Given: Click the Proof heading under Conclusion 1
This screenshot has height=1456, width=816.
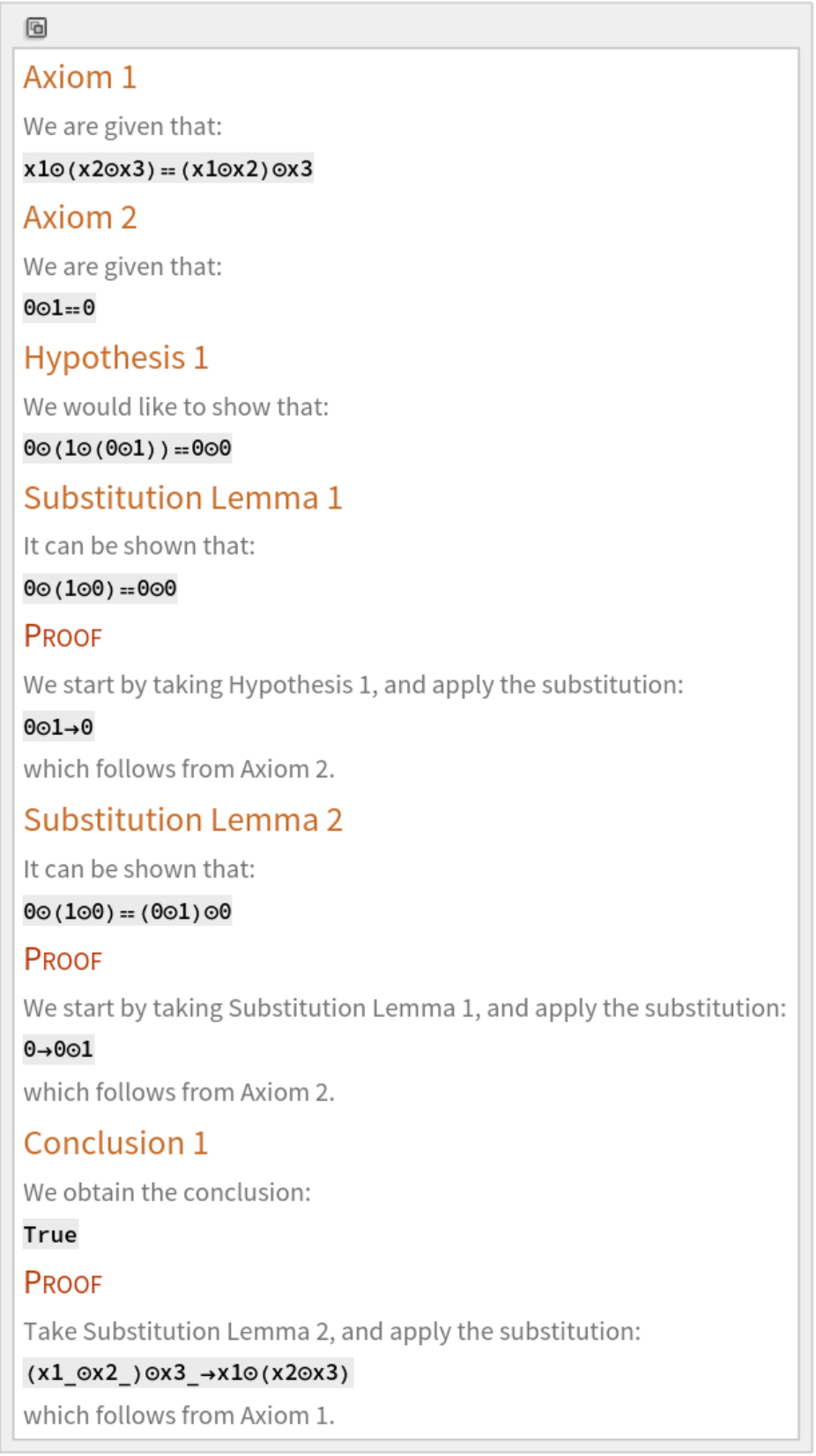Looking at the screenshot, I should tap(63, 1283).
